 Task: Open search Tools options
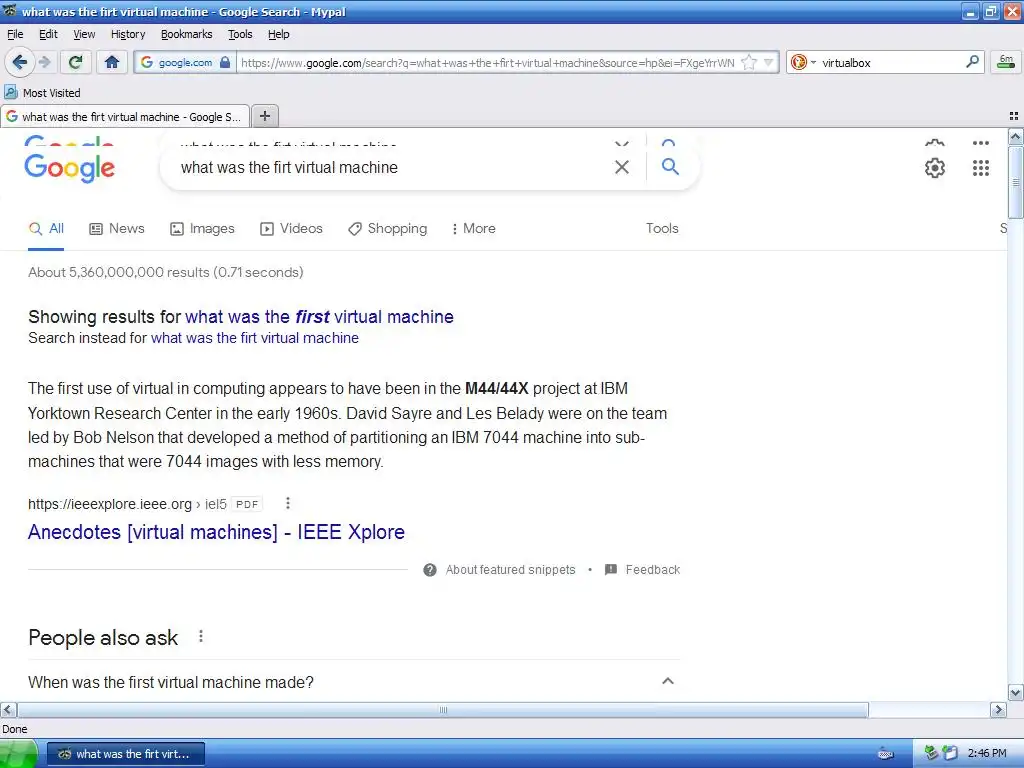click(x=662, y=229)
